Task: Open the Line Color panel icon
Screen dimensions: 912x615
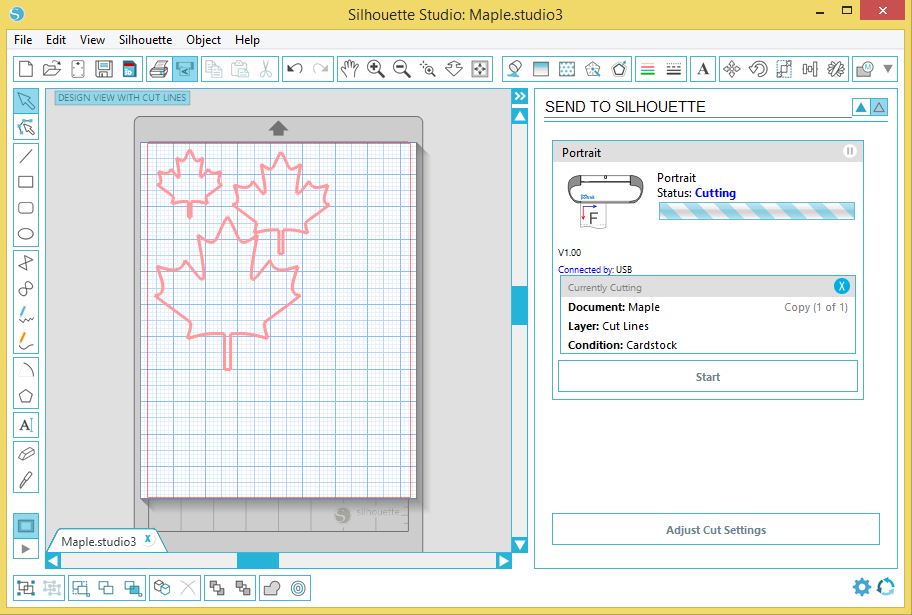Action: tap(647, 69)
